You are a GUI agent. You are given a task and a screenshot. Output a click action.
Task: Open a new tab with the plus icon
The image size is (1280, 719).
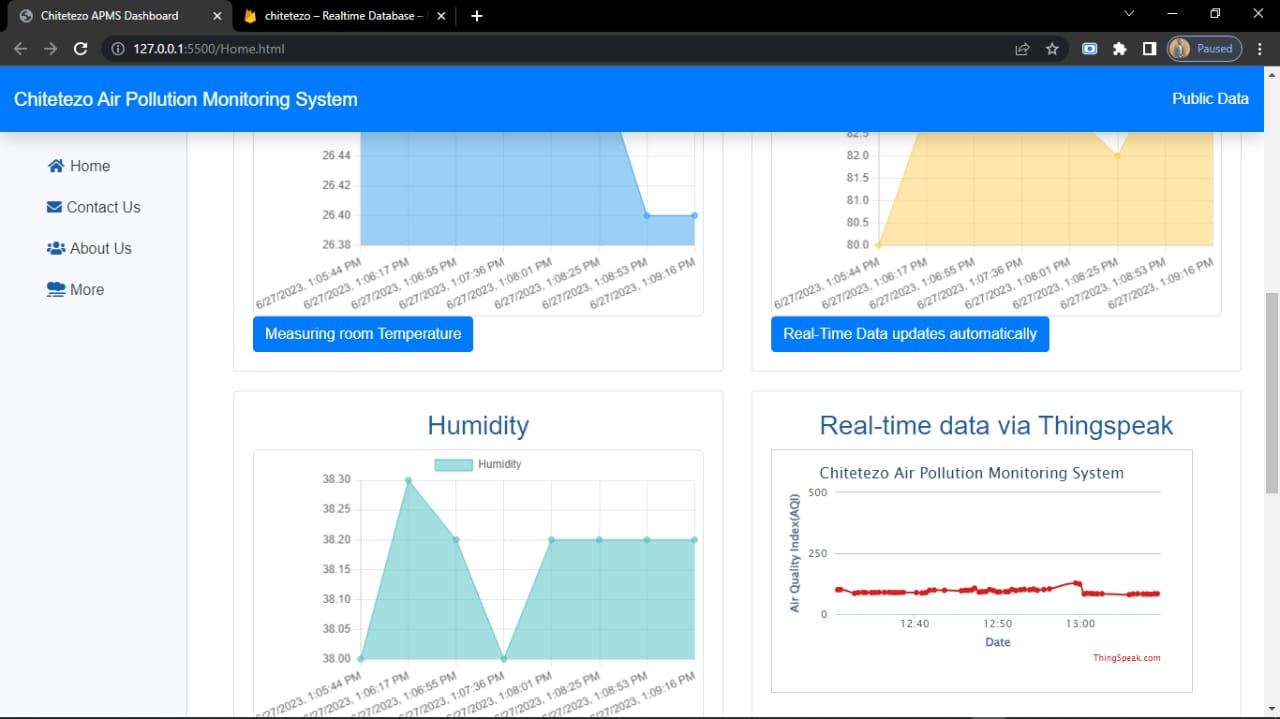coord(477,16)
